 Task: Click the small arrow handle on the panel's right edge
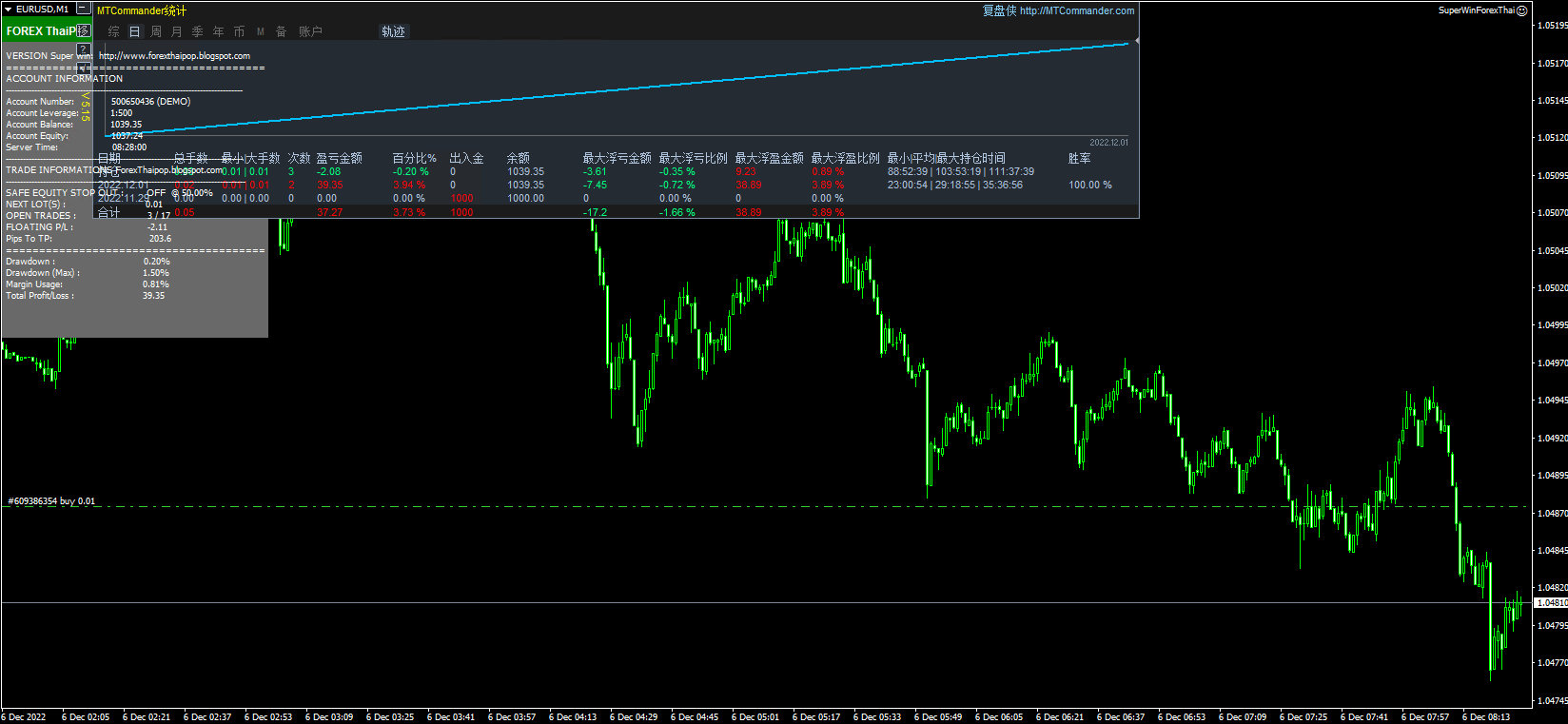point(1137,41)
